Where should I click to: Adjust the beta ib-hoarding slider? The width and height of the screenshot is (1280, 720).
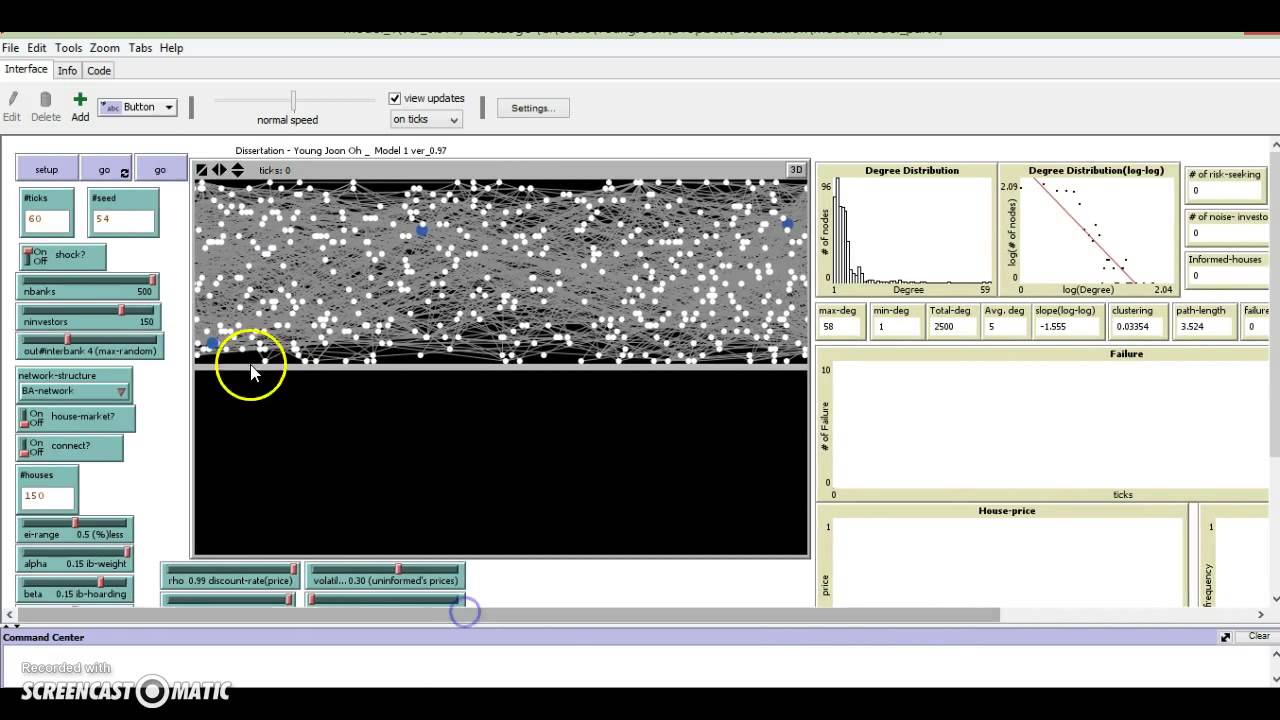(74, 588)
